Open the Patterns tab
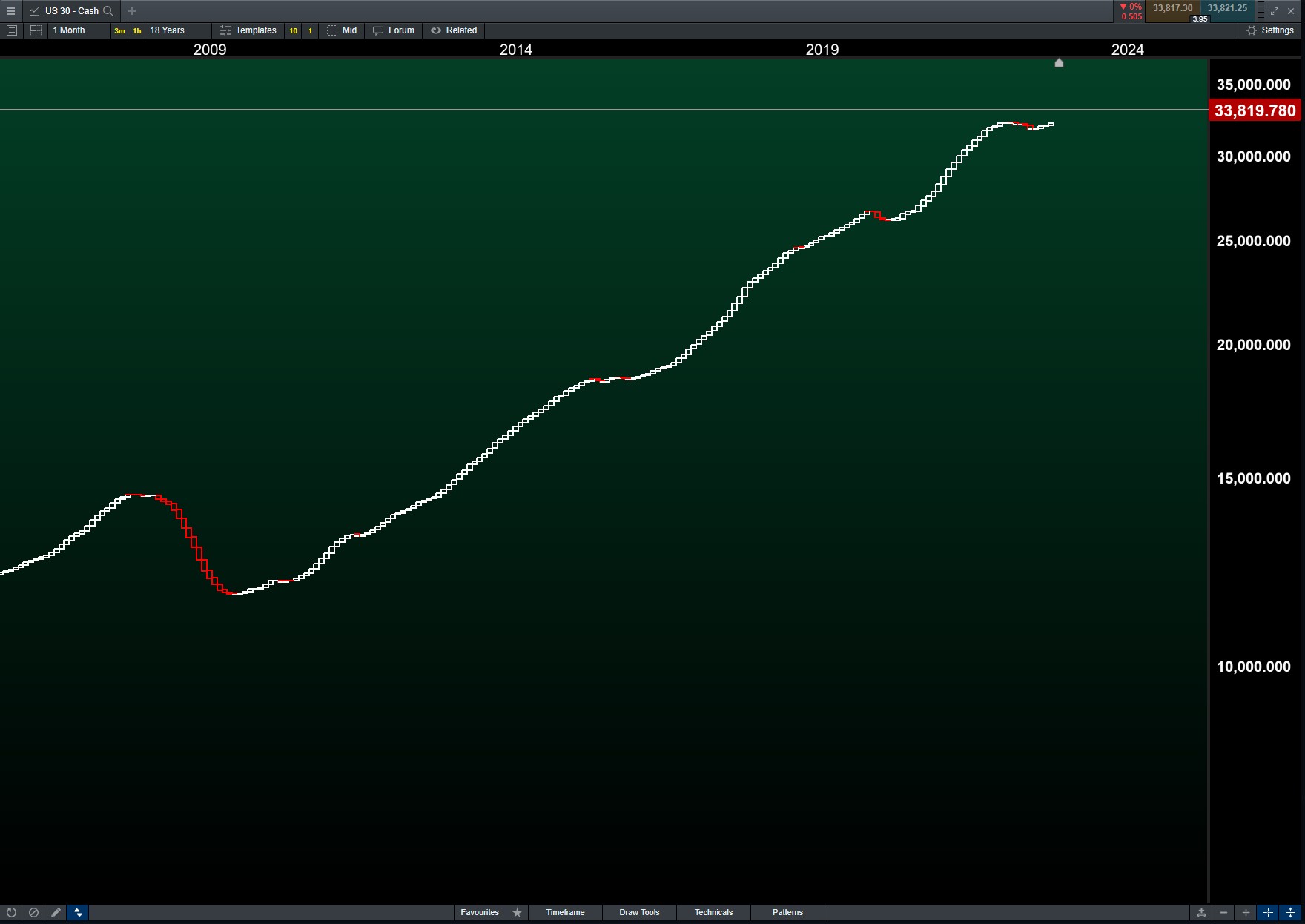 click(x=787, y=913)
